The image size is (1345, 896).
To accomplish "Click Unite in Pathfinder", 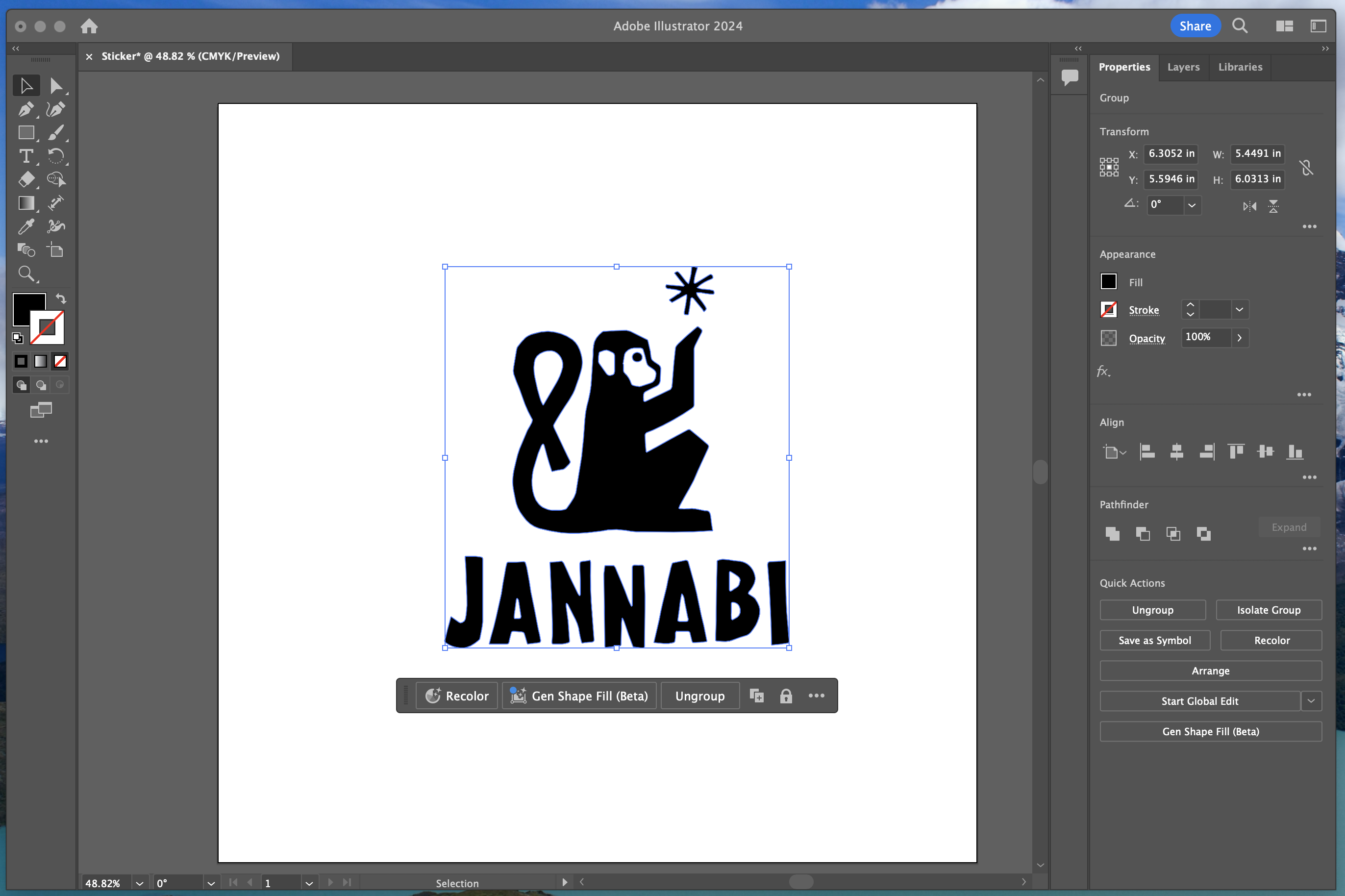I will (x=1112, y=534).
